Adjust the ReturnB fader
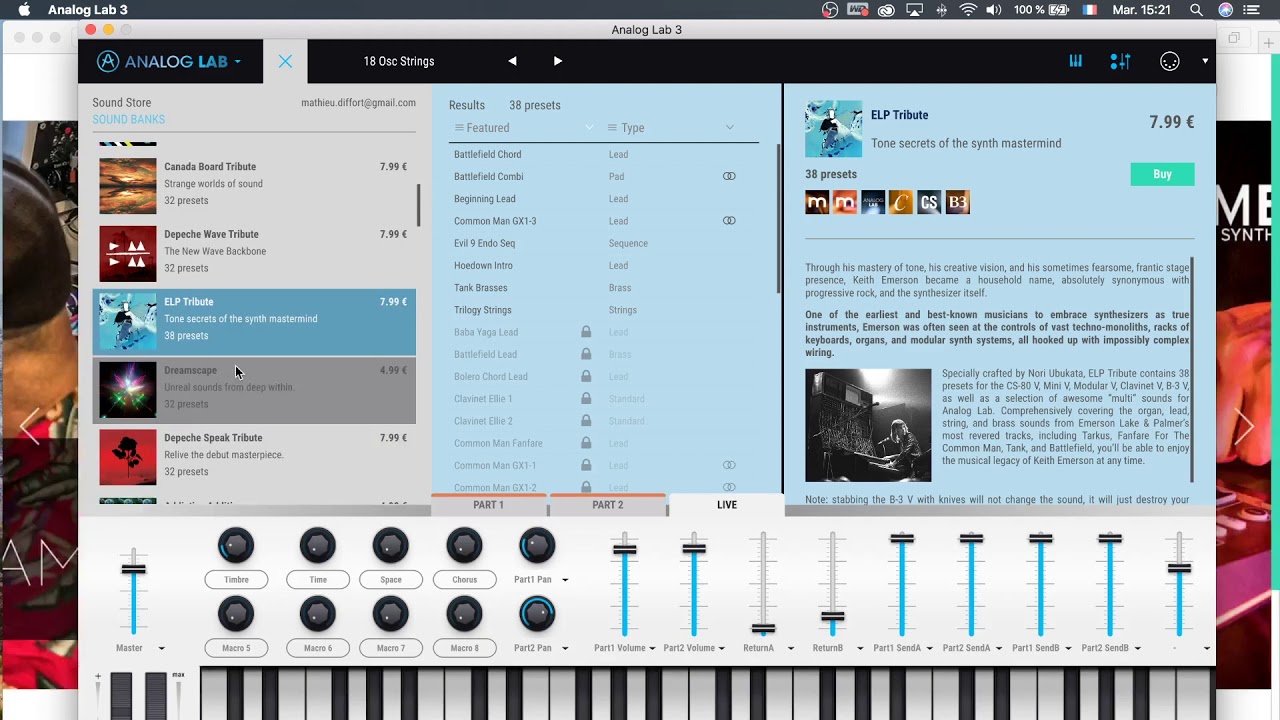 pos(832,616)
